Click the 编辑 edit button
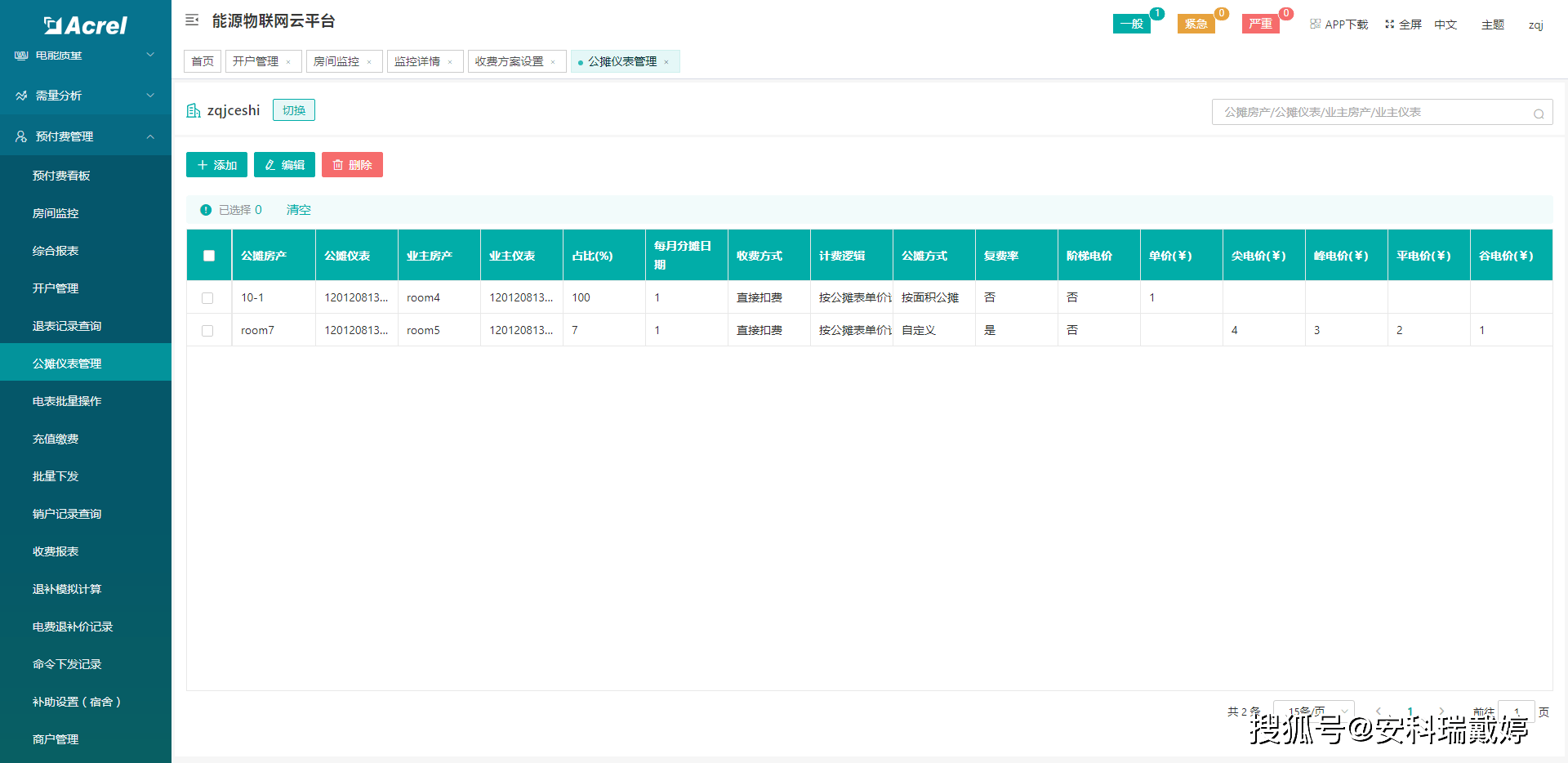This screenshot has width=1568, height=763. coord(284,165)
